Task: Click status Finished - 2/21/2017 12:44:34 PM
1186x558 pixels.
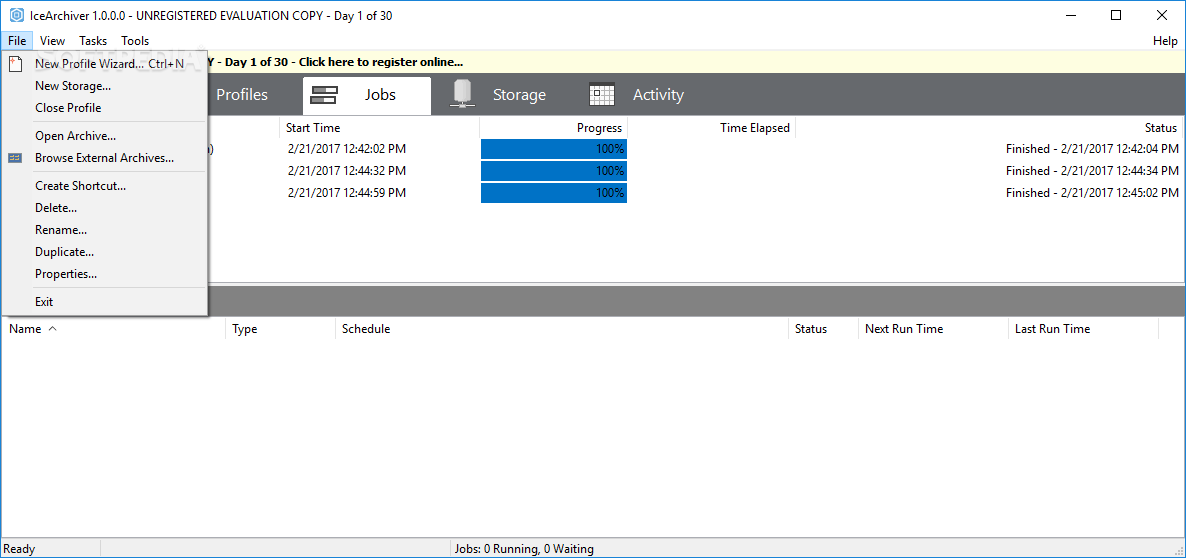Action: pyautogui.click(x=1091, y=171)
